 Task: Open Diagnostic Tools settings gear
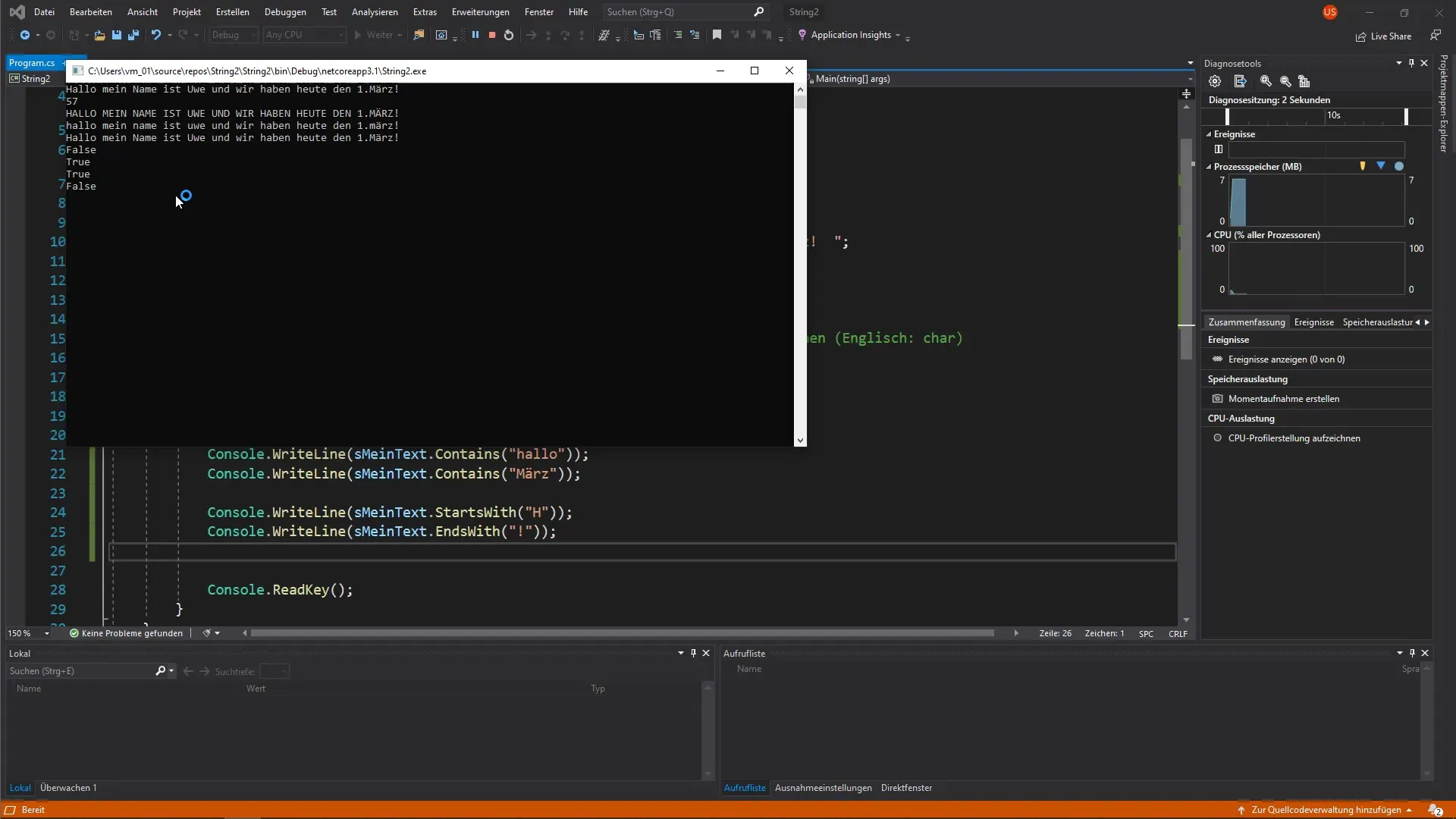(x=1215, y=81)
